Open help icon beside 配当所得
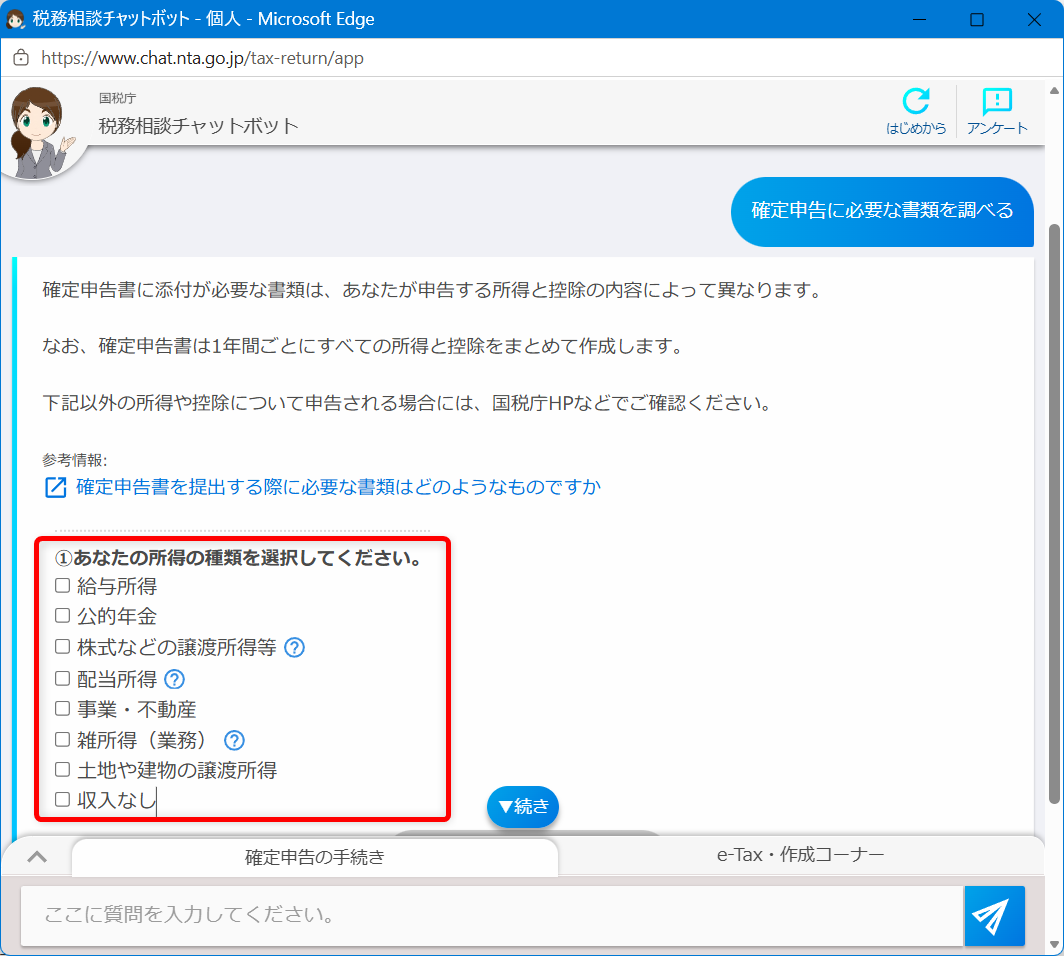The height and width of the screenshot is (956, 1064). [174, 678]
